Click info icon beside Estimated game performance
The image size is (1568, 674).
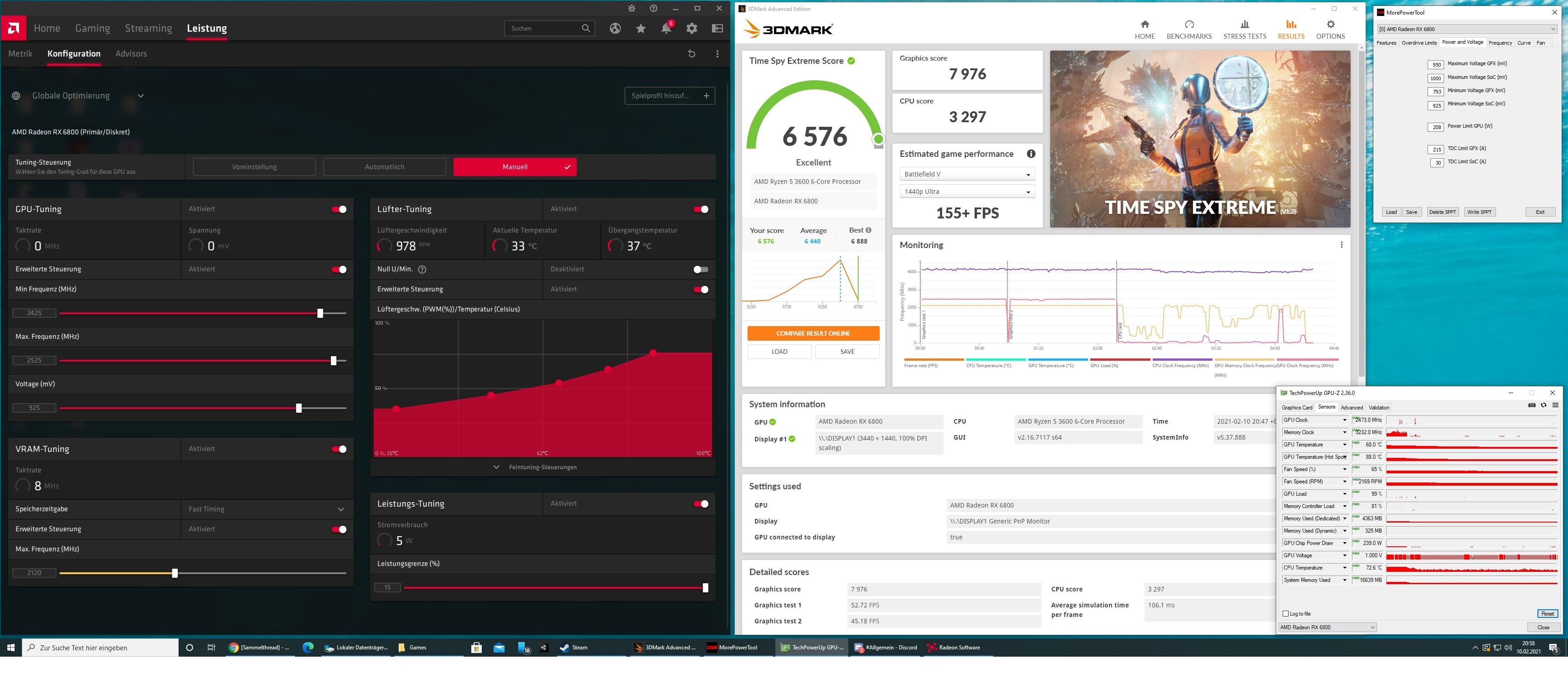[x=1031, y=154]
